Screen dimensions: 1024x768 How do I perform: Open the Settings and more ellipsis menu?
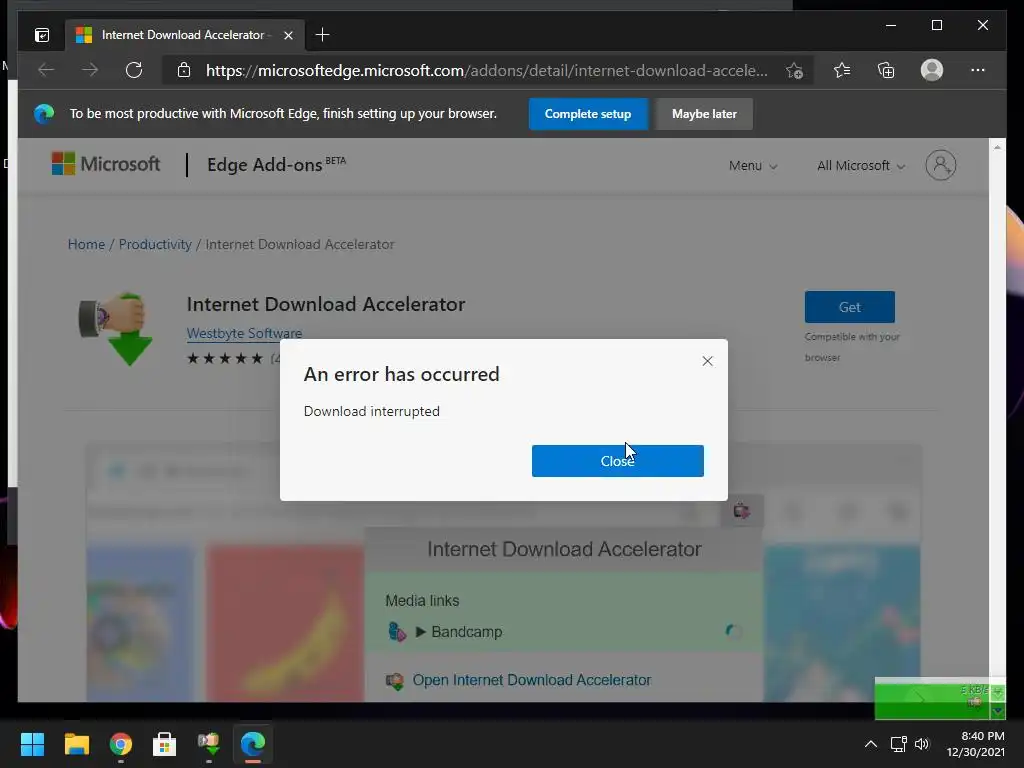coord(978,70)
